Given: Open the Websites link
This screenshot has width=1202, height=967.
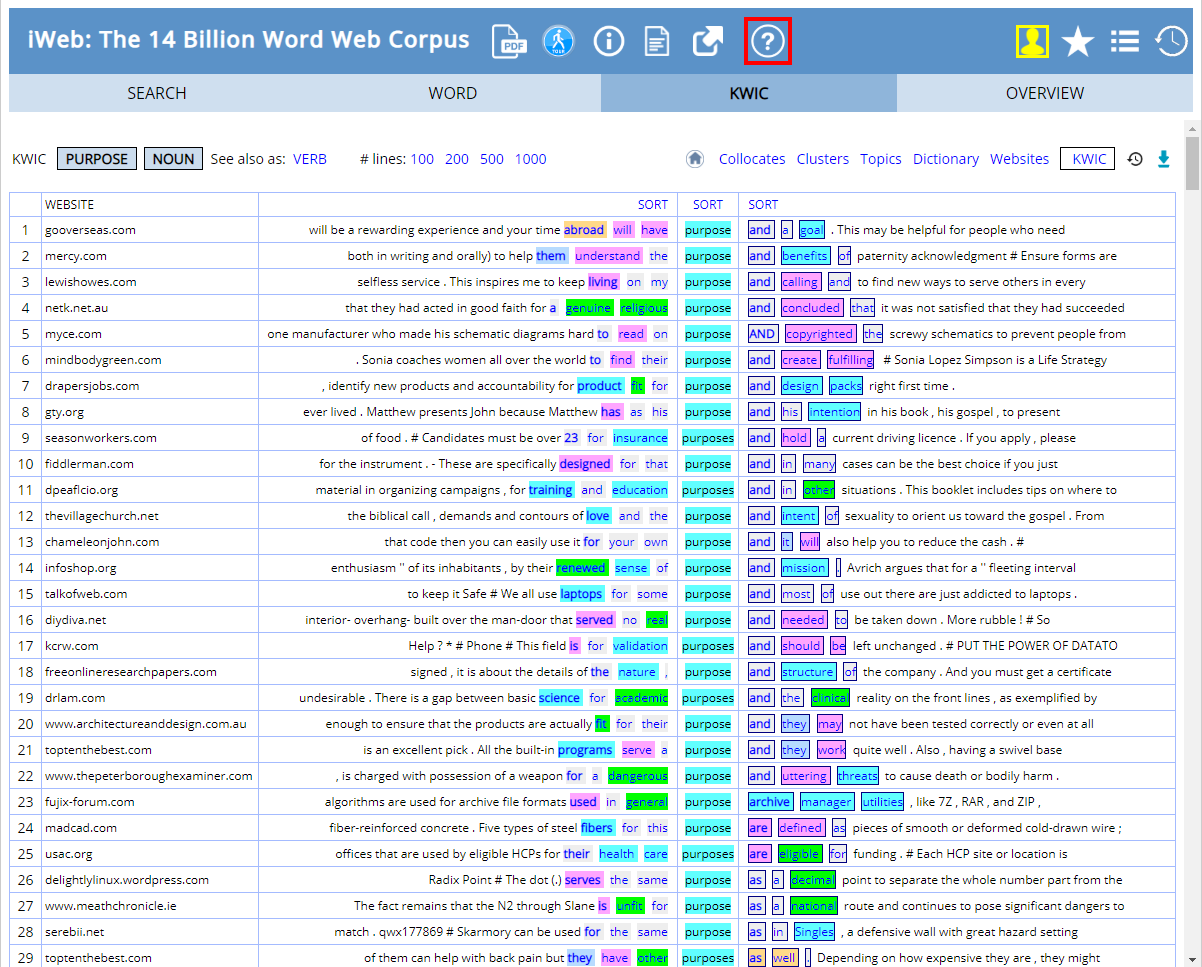Looking at the screenshot, I should 1020,159.
